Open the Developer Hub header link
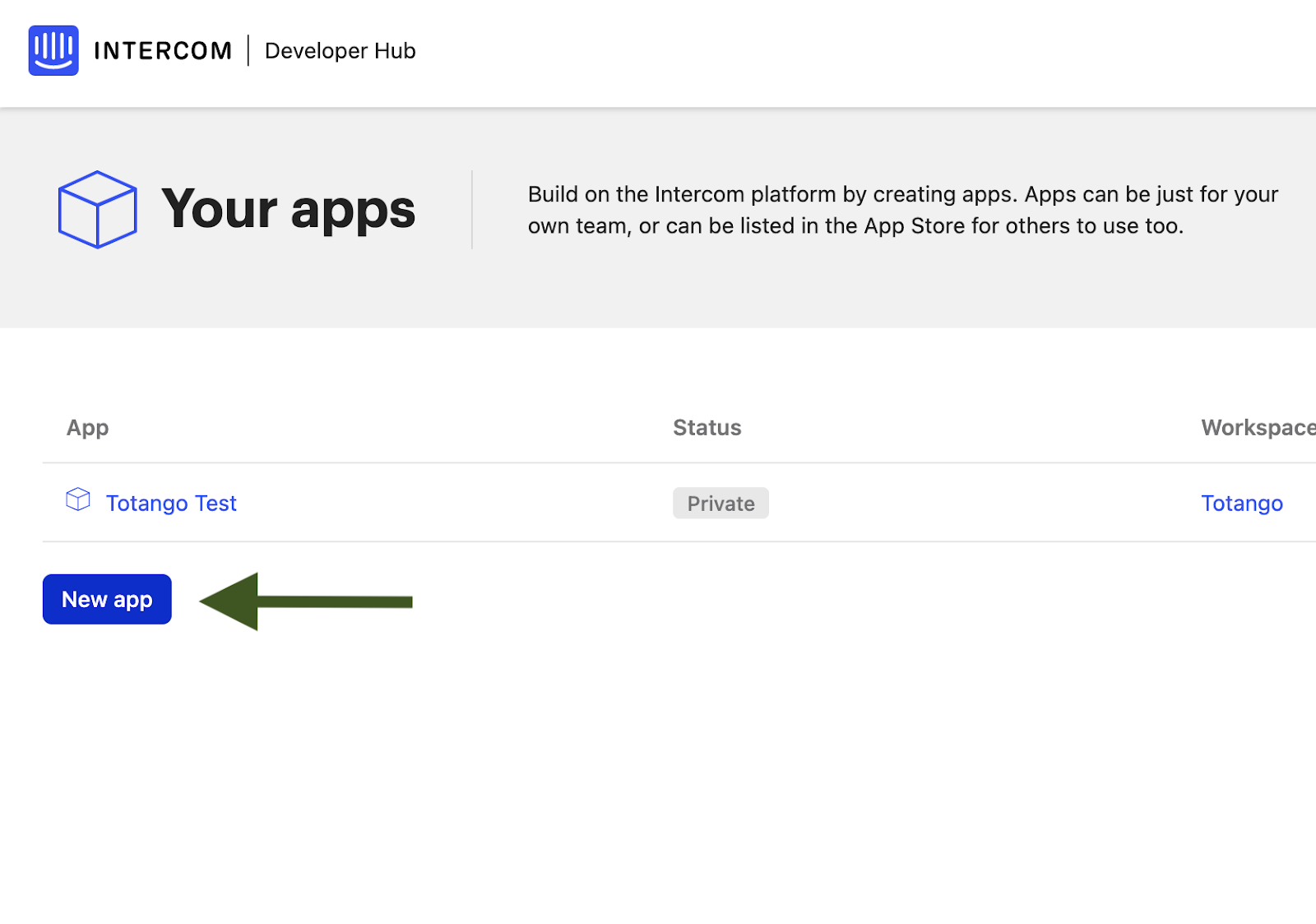 [340, 51]
